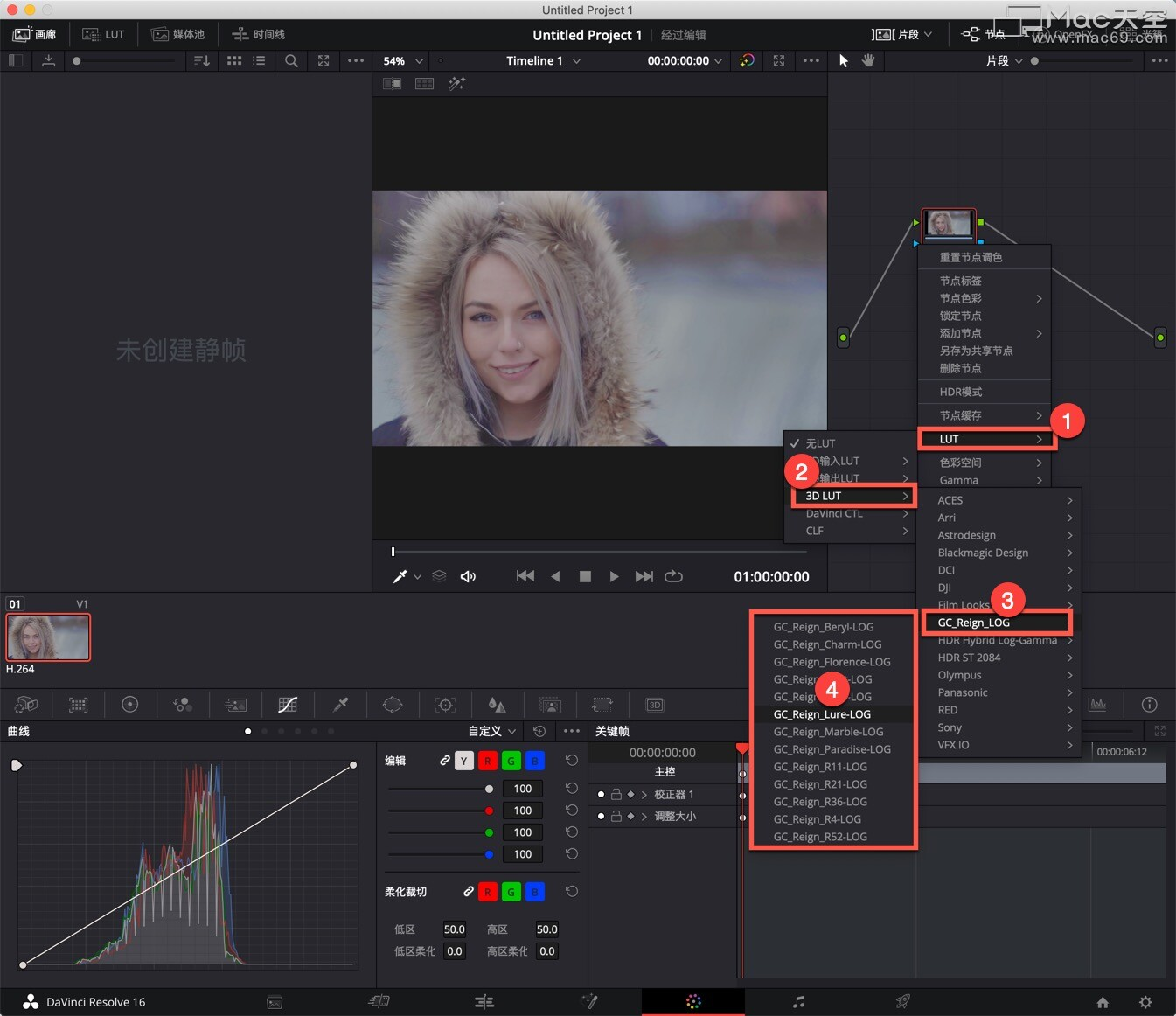1176x1016 pixels.
Task: Open the Power Window palette
Action: coord(393,705)
